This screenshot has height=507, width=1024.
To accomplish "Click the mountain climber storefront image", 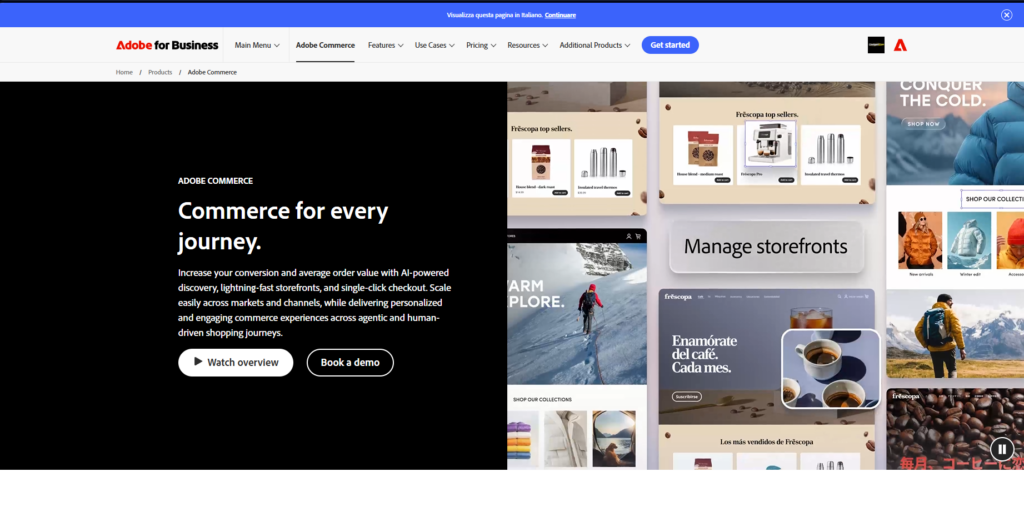I will [577, 314].
